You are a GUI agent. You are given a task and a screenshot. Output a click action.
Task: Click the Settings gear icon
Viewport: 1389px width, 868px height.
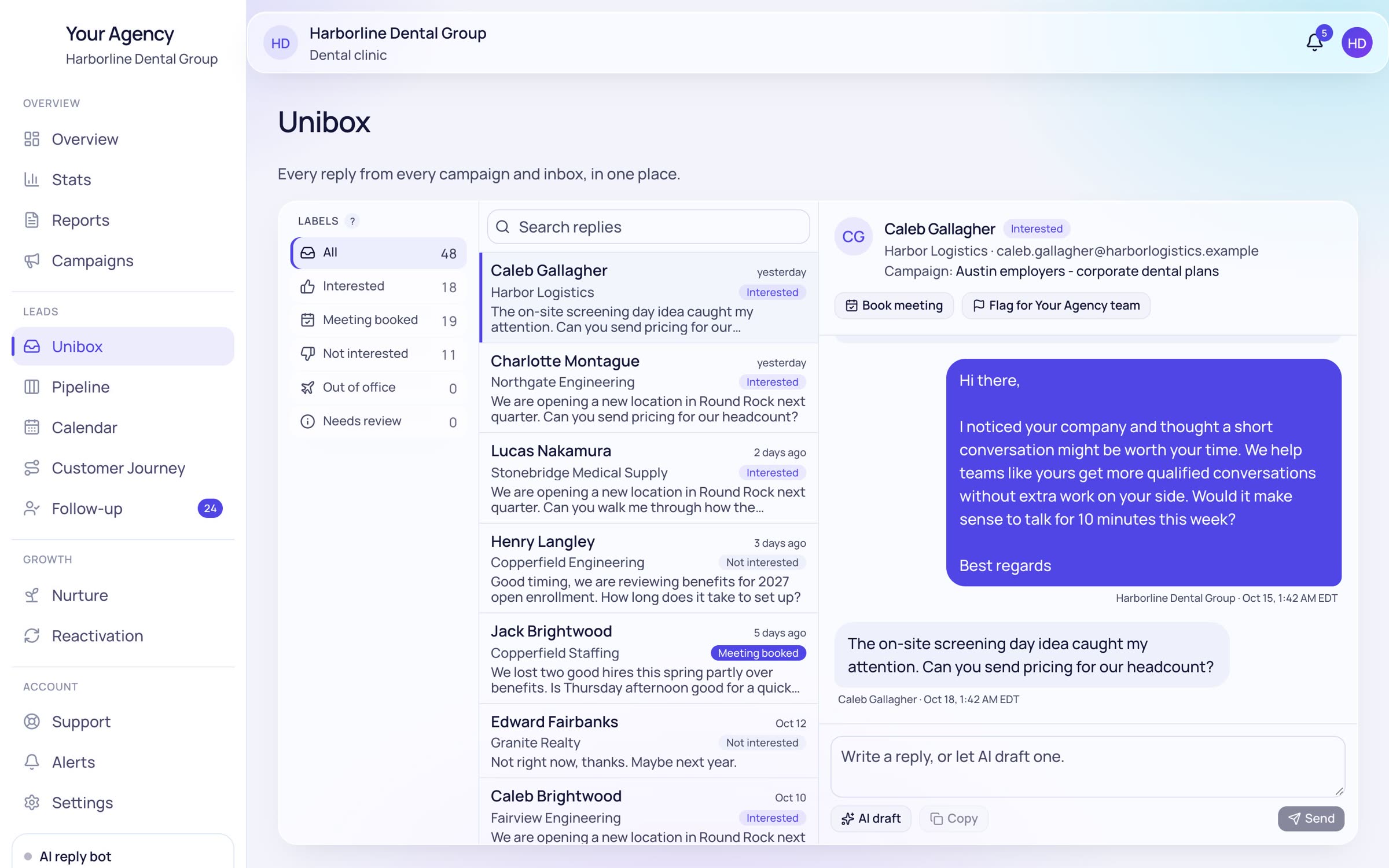(x=32, y=803)
